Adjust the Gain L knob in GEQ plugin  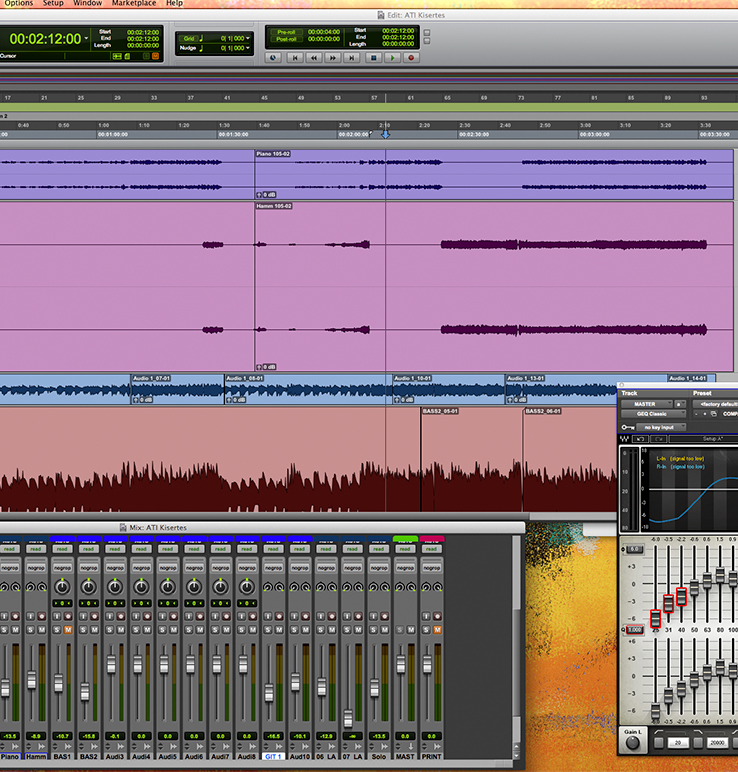tap(632, 742)
